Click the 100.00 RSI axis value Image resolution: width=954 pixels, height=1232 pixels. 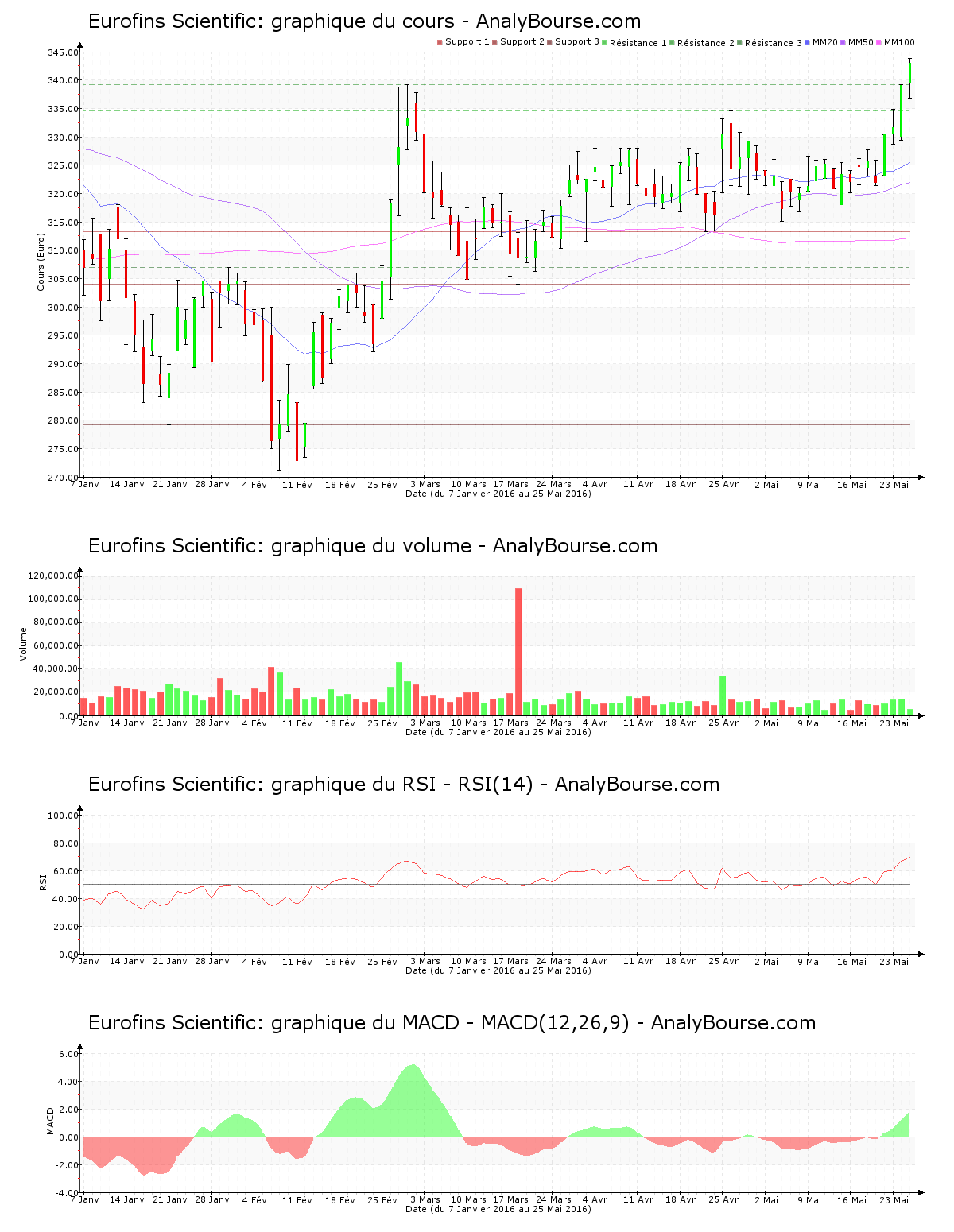click(63, 816)
